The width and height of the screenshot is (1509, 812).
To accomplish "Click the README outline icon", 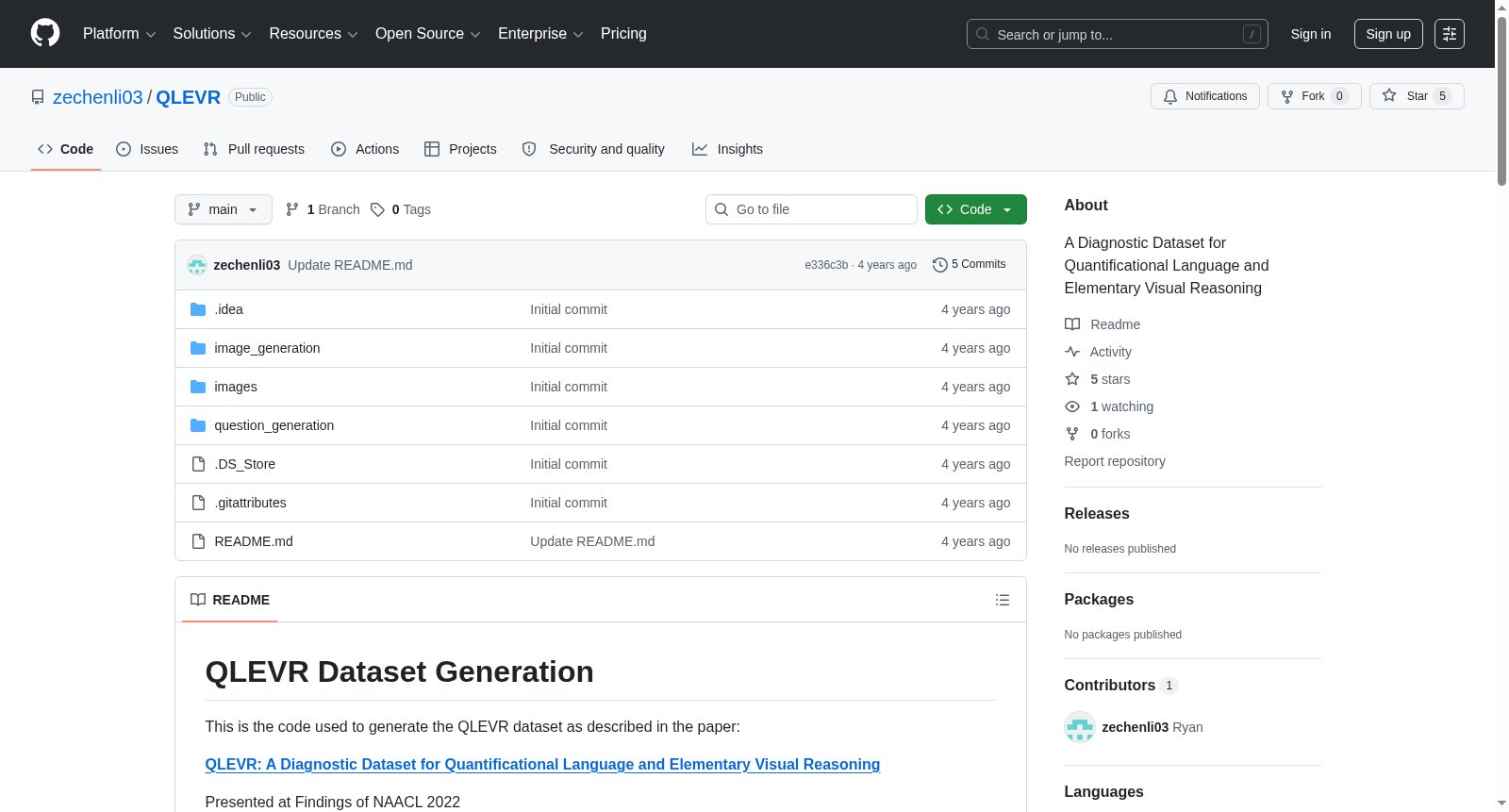I will click(1003, 600).
